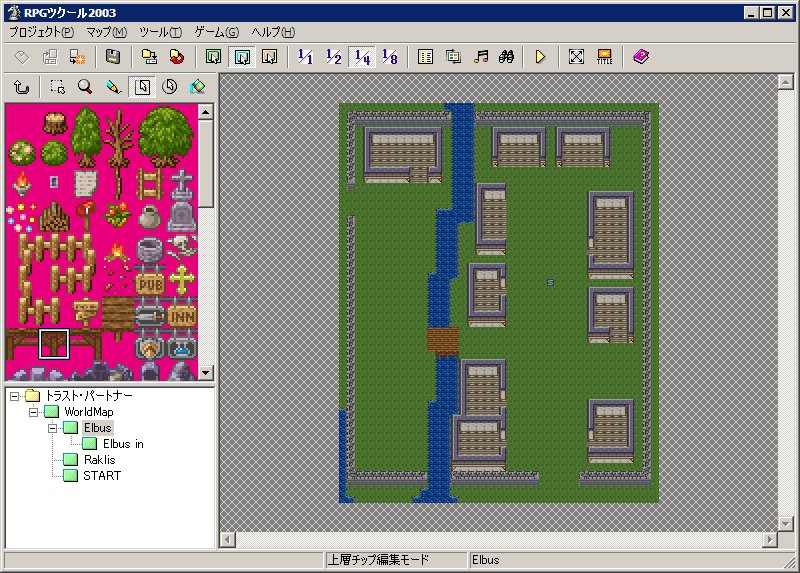Set map zoom to 1/2 scale
Screen dimensions: 800x573
333,57
